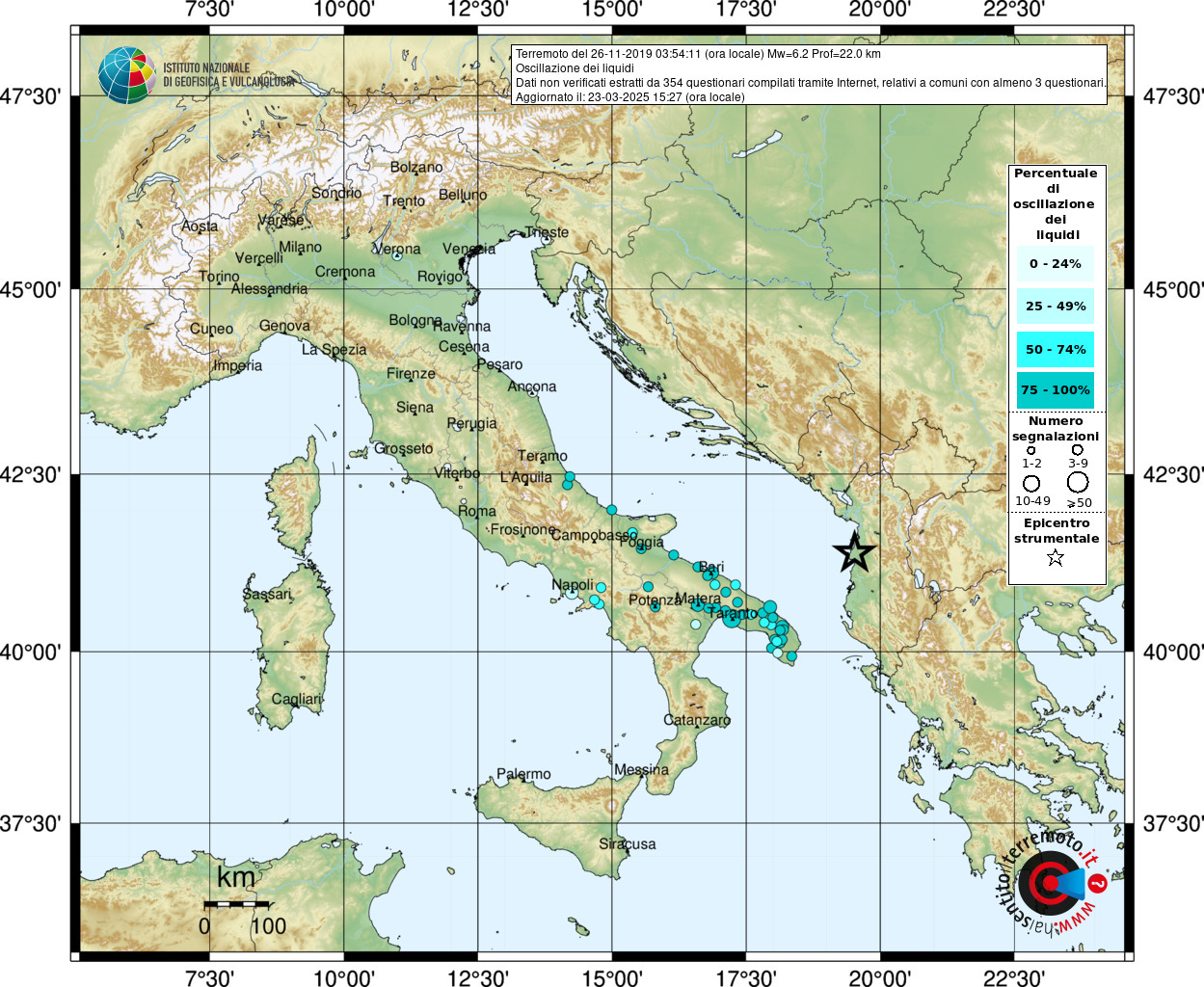Click the Bolzano city label
1204x987 pixels.
pyautogui.click(x=416, y=168)
